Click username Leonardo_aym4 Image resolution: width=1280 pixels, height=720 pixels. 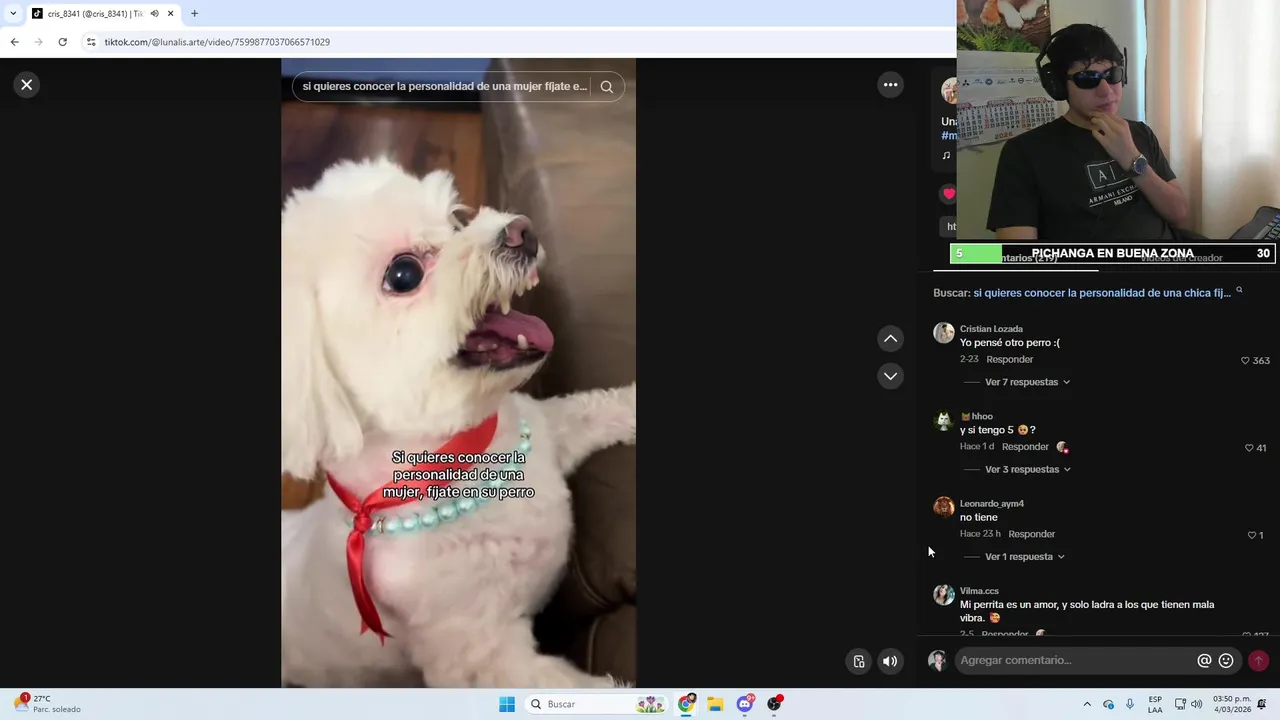(x=992, y=503)
